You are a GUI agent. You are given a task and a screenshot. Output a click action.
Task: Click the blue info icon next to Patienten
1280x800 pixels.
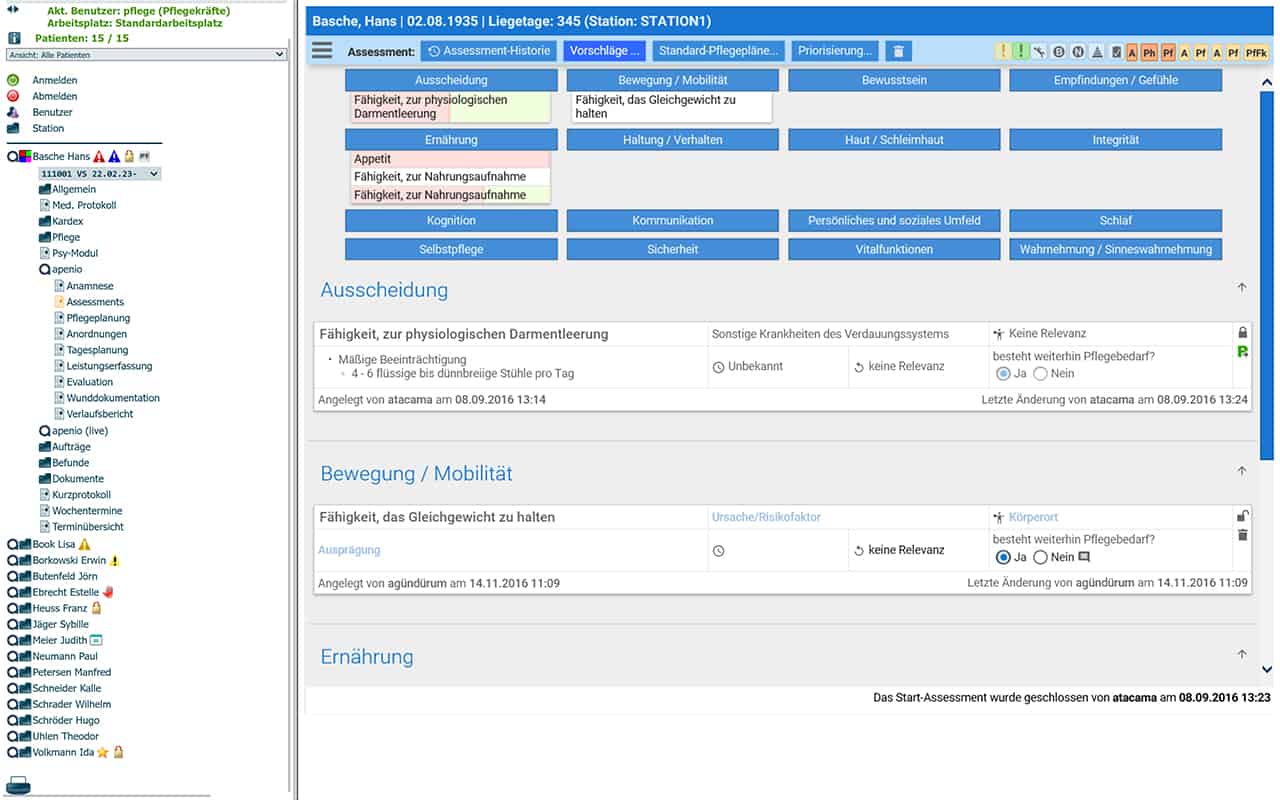[x=14, y=38]
